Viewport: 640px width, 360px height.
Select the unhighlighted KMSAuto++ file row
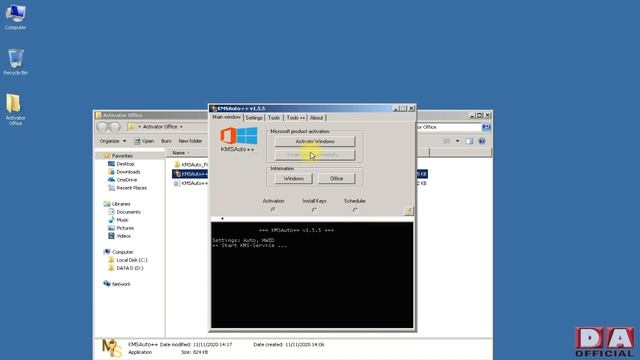191,183
